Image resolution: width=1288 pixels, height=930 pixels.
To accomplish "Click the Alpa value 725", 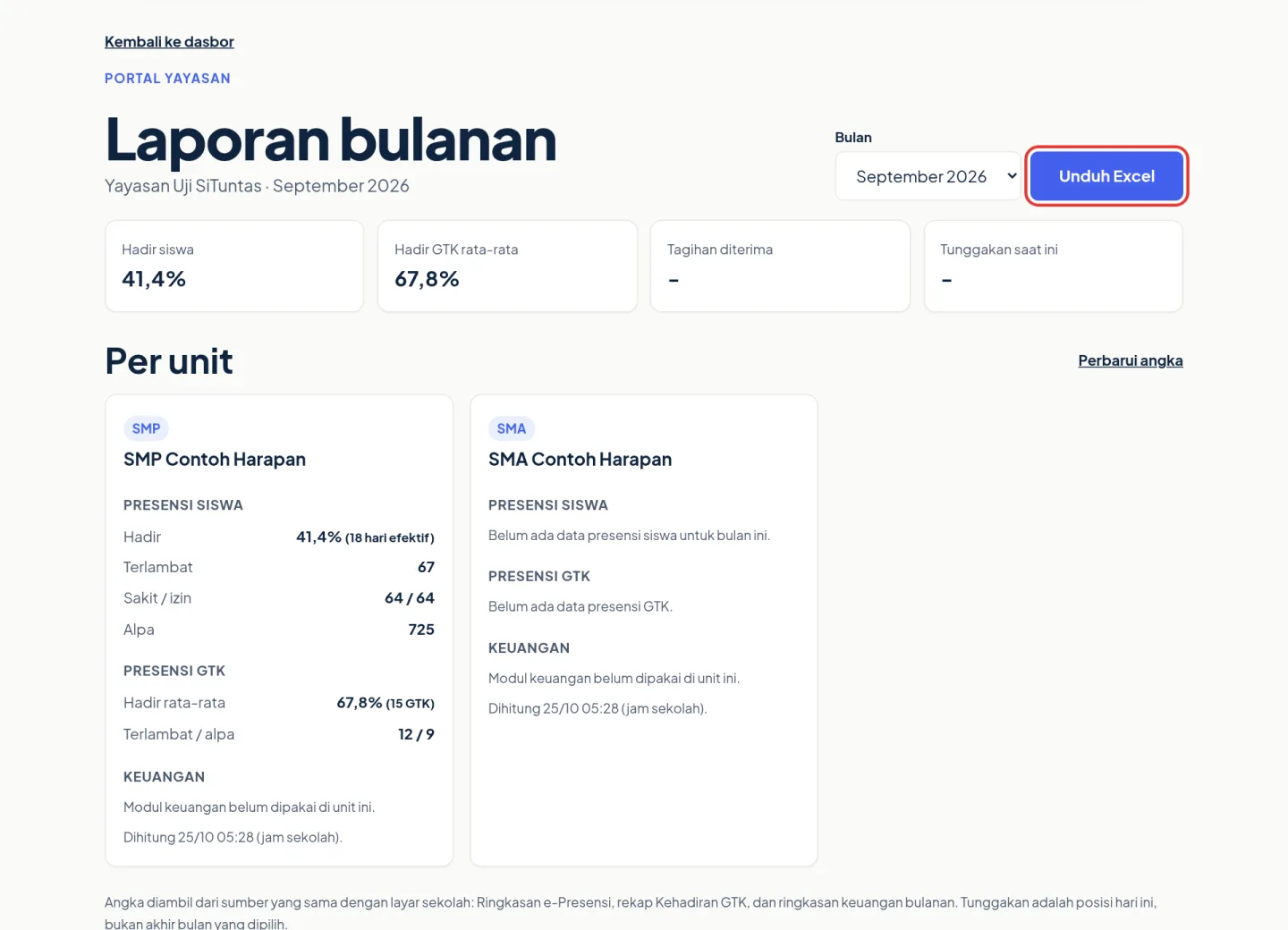I will (x=421, y=630).
